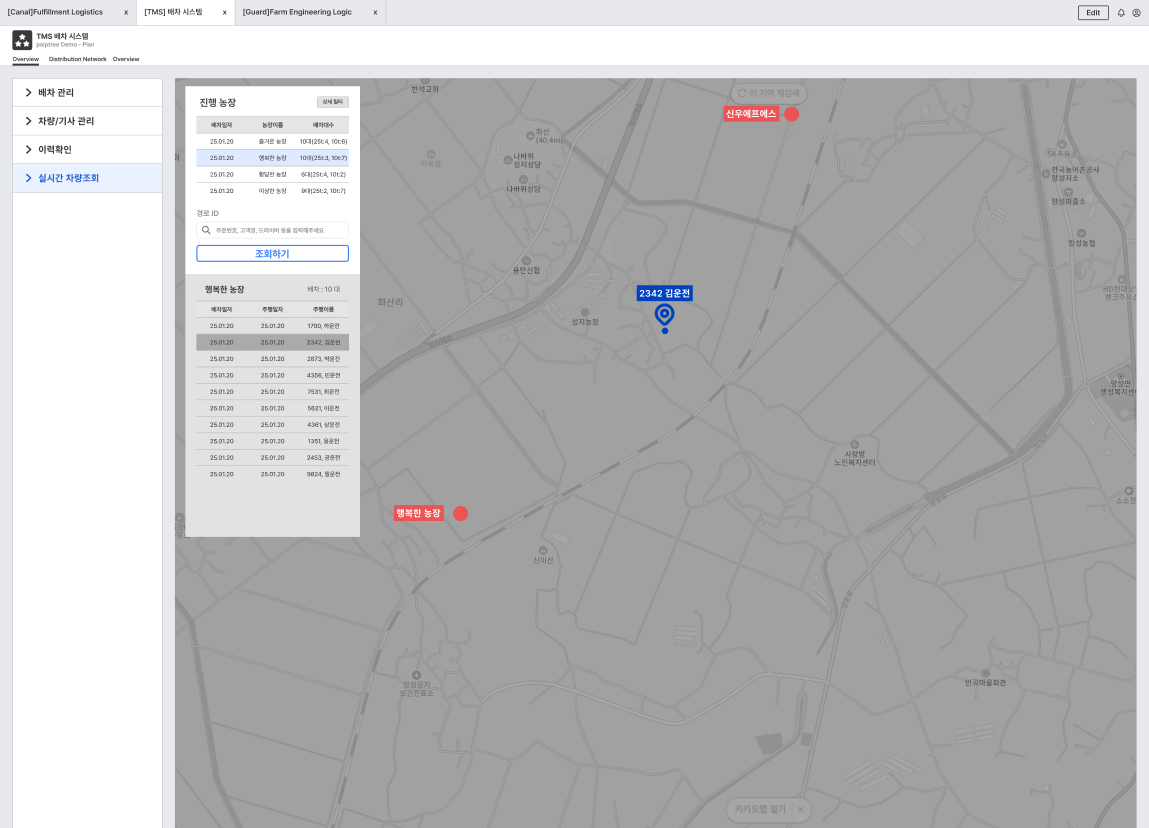Viewport: 1149px width, 828px height.
Task: Click the search magnifier in 경로 ID field
Action: (206, 230)
